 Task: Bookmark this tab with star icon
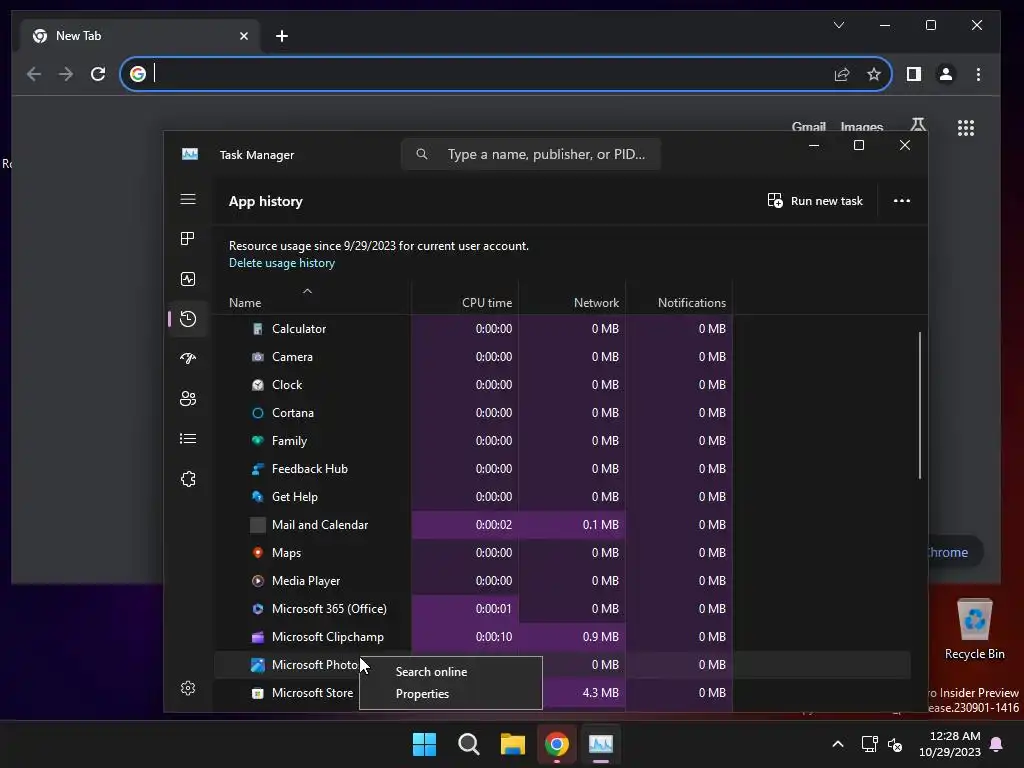pos(874,74)
